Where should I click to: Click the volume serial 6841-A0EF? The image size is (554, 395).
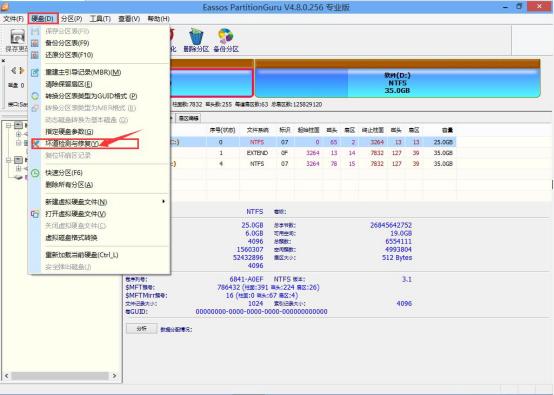click(247, 279)
